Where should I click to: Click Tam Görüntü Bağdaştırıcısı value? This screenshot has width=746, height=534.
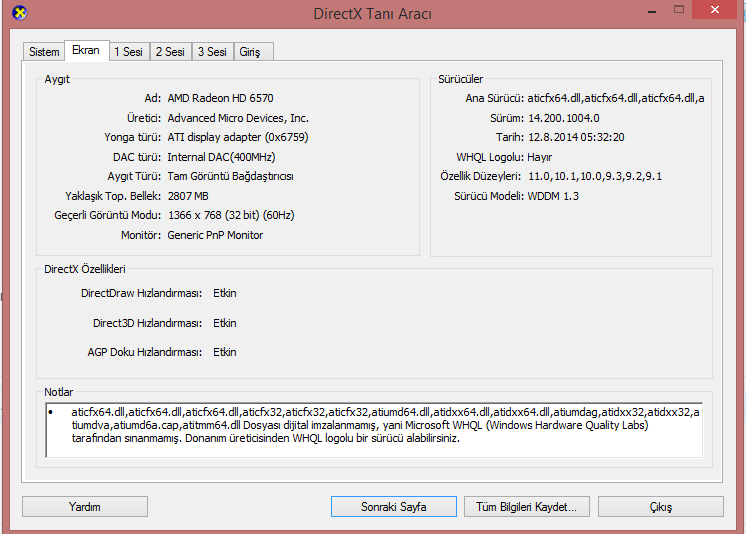pos(230,176)
